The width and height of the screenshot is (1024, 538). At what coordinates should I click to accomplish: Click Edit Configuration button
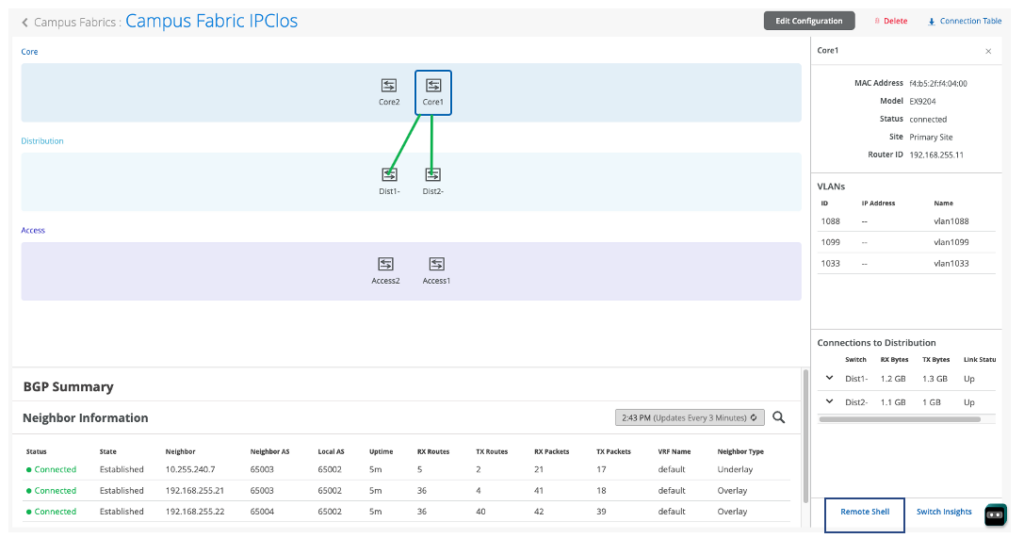(809, 21)
